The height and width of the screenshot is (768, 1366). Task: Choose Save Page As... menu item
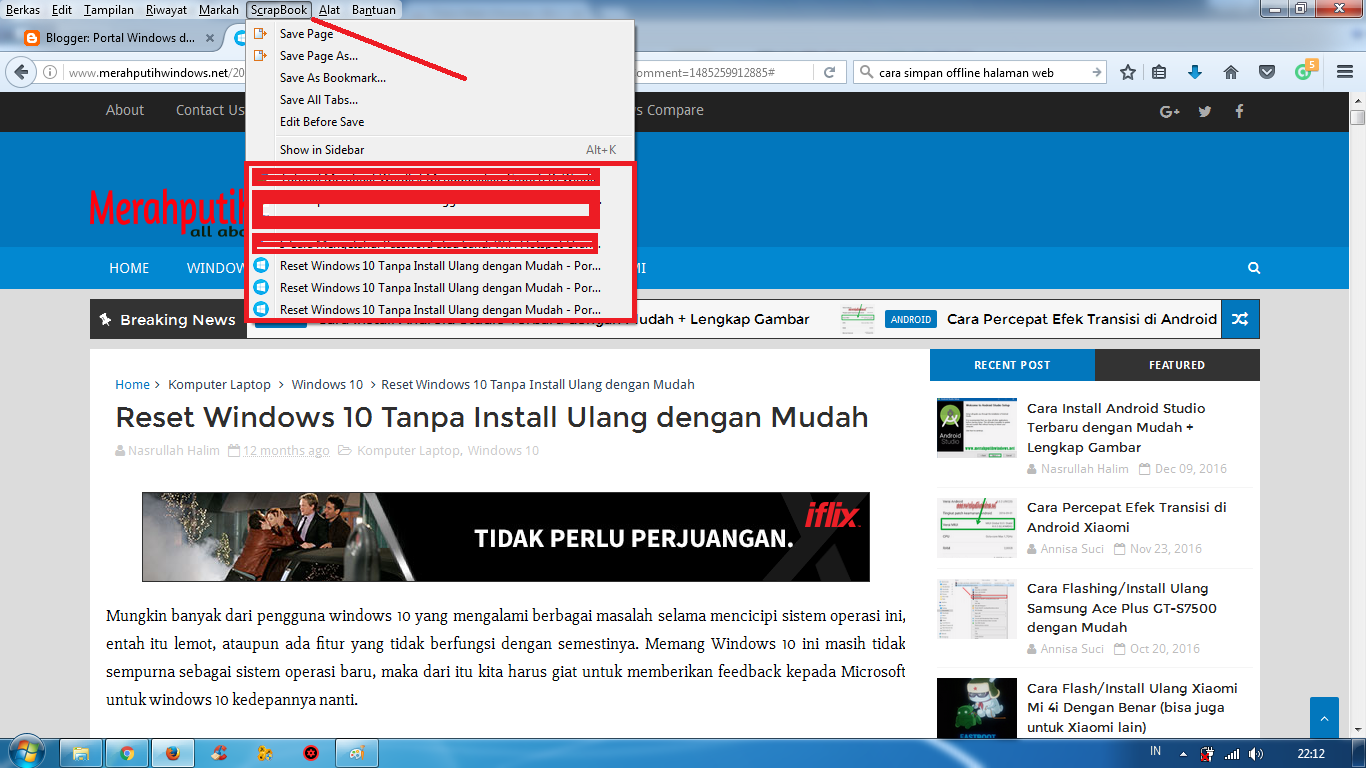click(440, 56)
